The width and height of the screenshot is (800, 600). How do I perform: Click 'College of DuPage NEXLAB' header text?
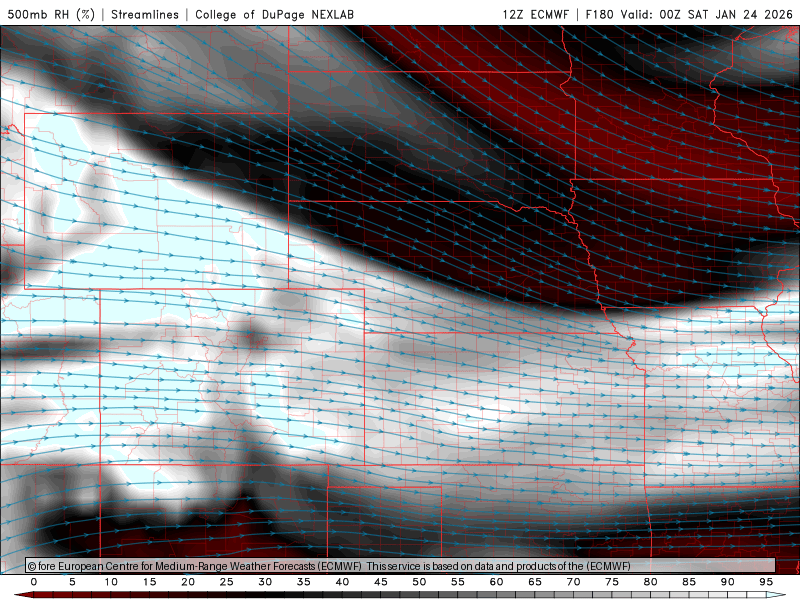pos(274,14)
